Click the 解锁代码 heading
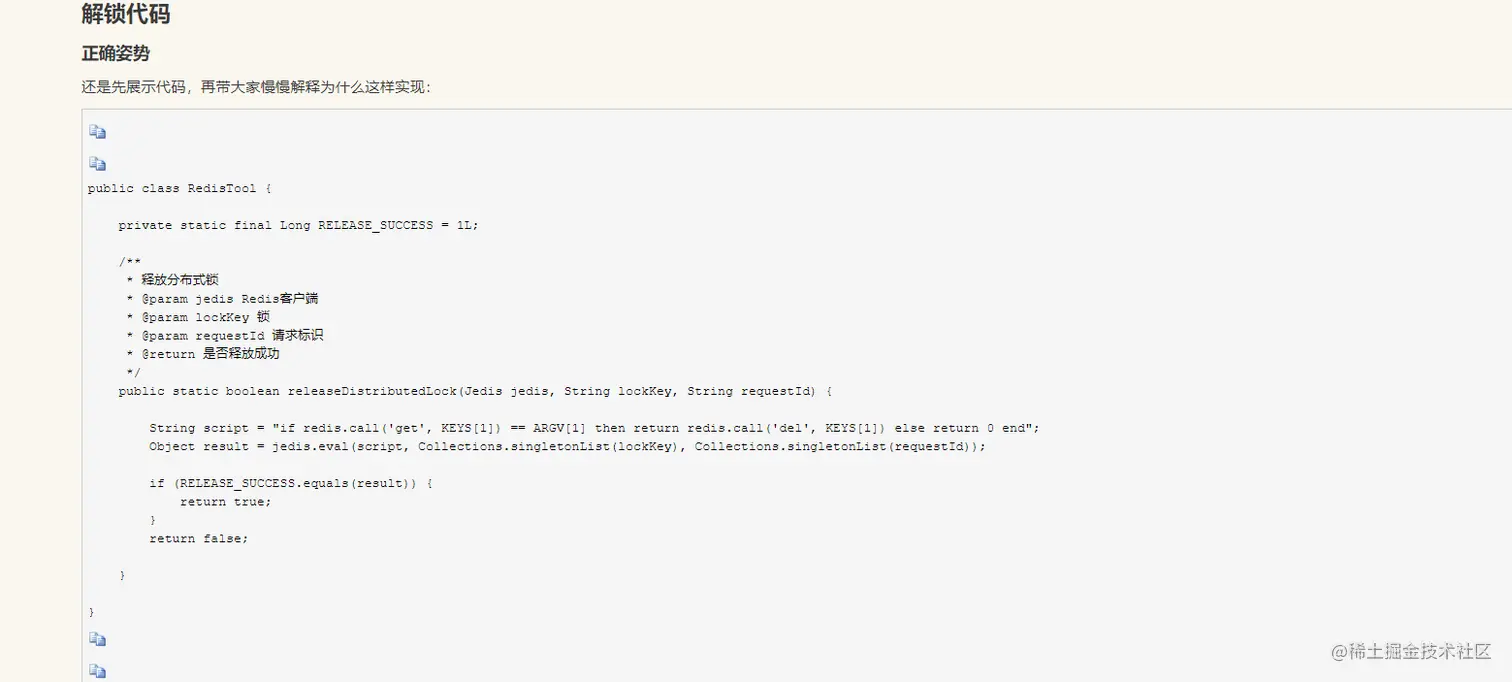1512x682 pixels. pos(125,15)
